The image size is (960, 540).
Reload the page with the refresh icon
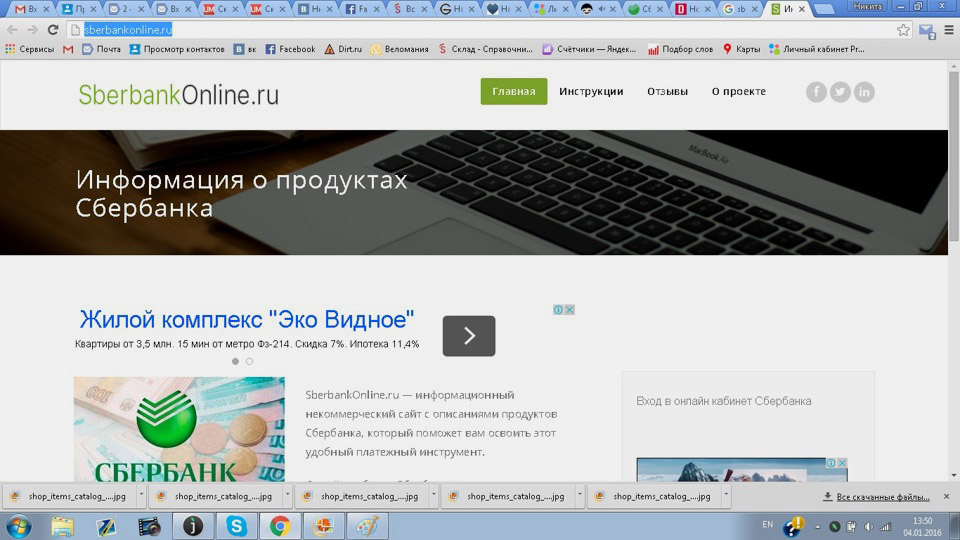pyautogui.click(x=53, y=30)
